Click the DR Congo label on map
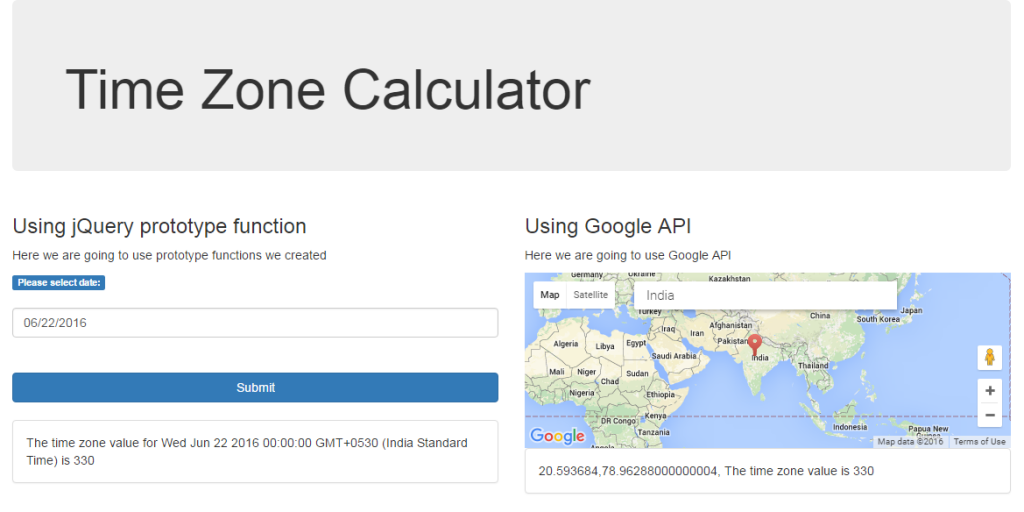The image size is (1024, 512). [618, 421]
